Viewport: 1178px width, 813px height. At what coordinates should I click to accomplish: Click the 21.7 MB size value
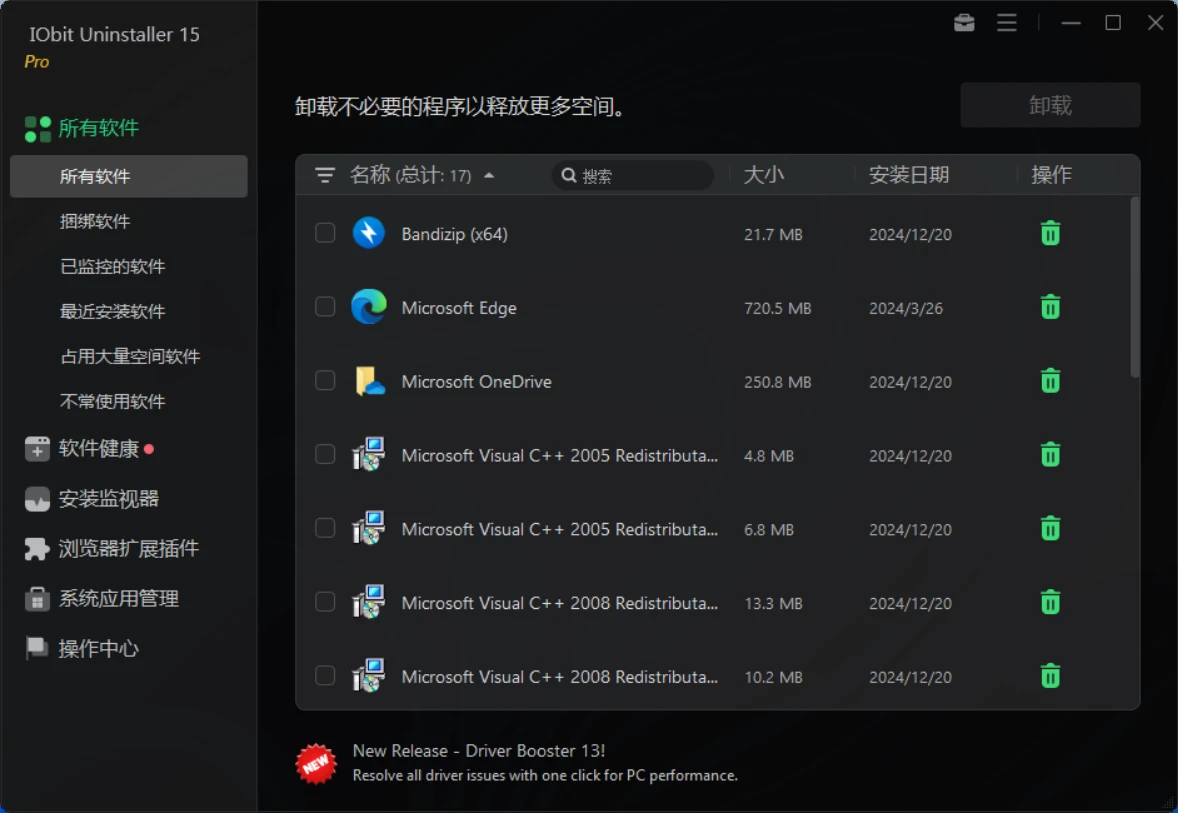pos(773,234)
